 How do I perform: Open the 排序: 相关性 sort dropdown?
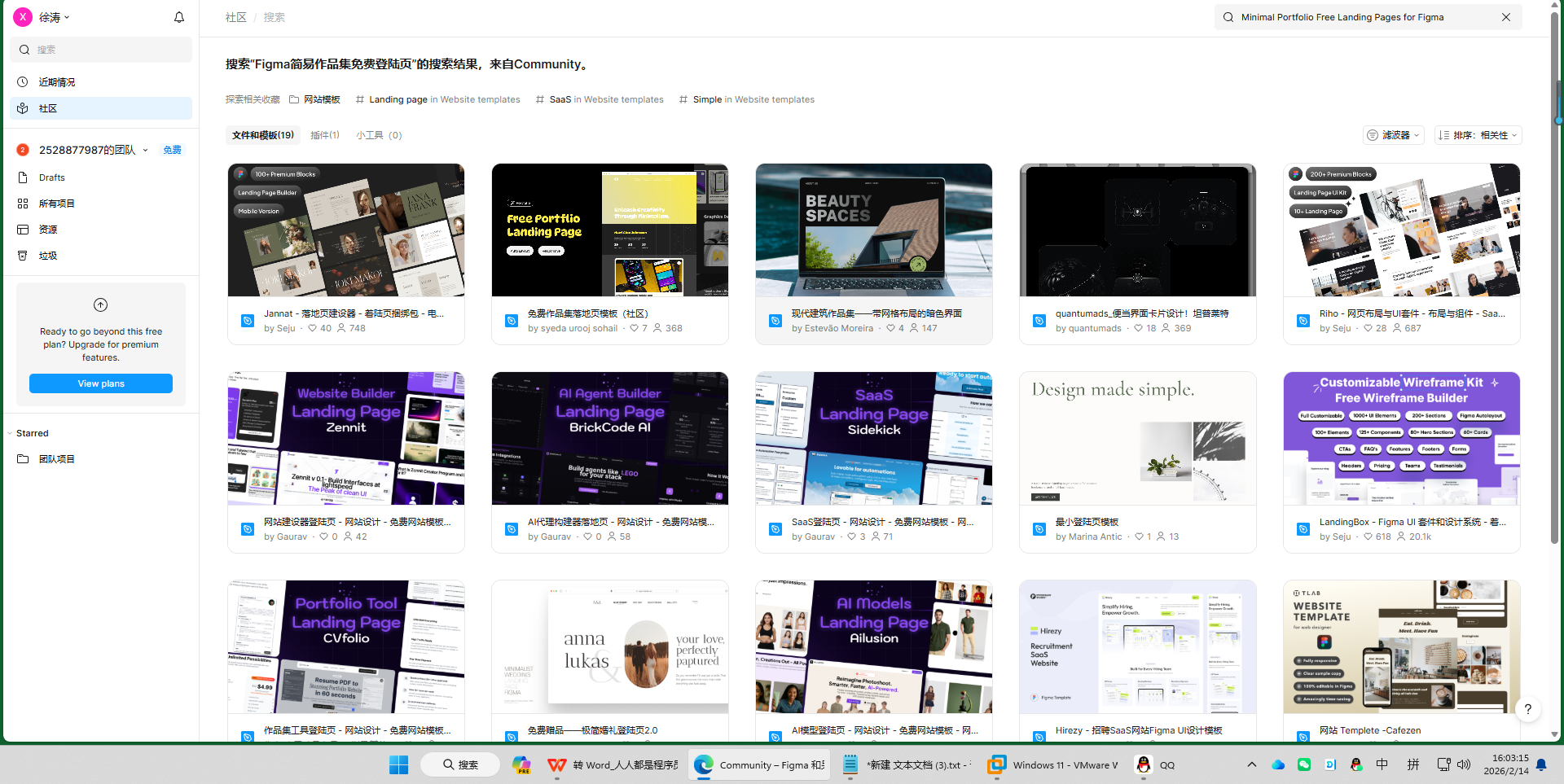pos(1478,135)
